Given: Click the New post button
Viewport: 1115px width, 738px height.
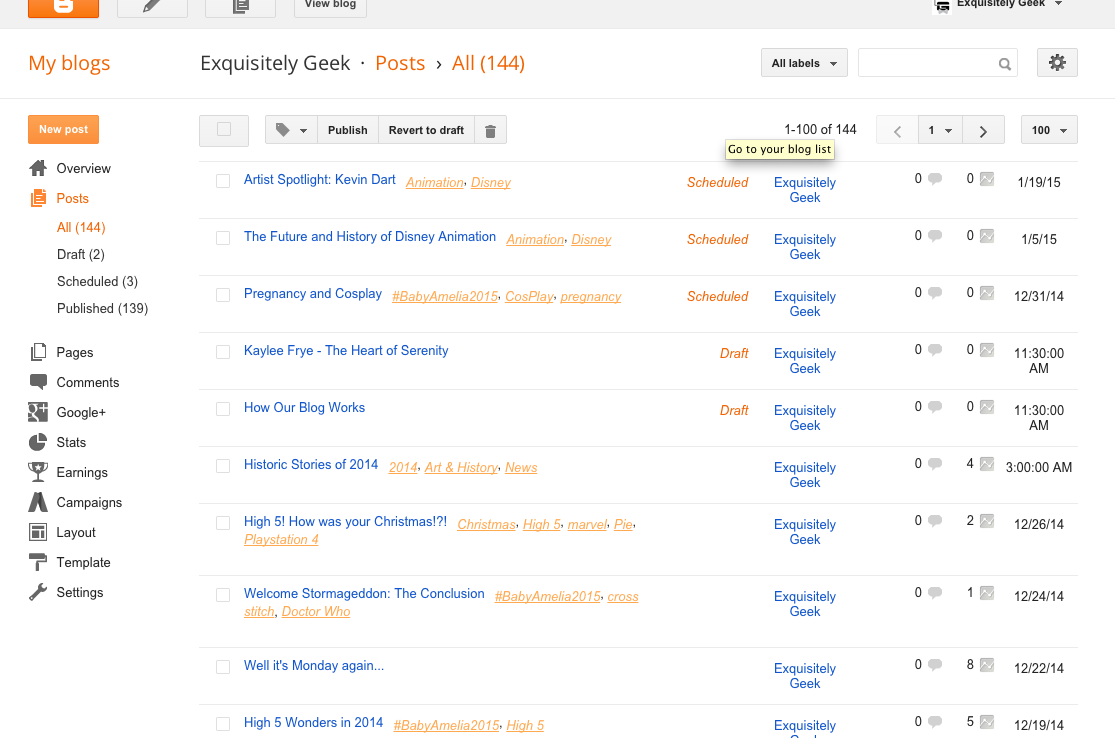Looking at the screenshot, I should coord(63,129).
